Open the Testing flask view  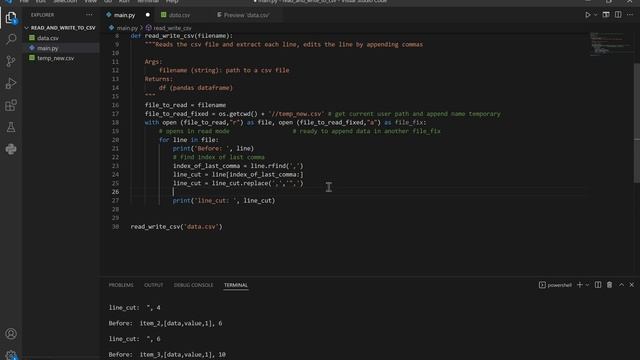click(x=11, y=127)
